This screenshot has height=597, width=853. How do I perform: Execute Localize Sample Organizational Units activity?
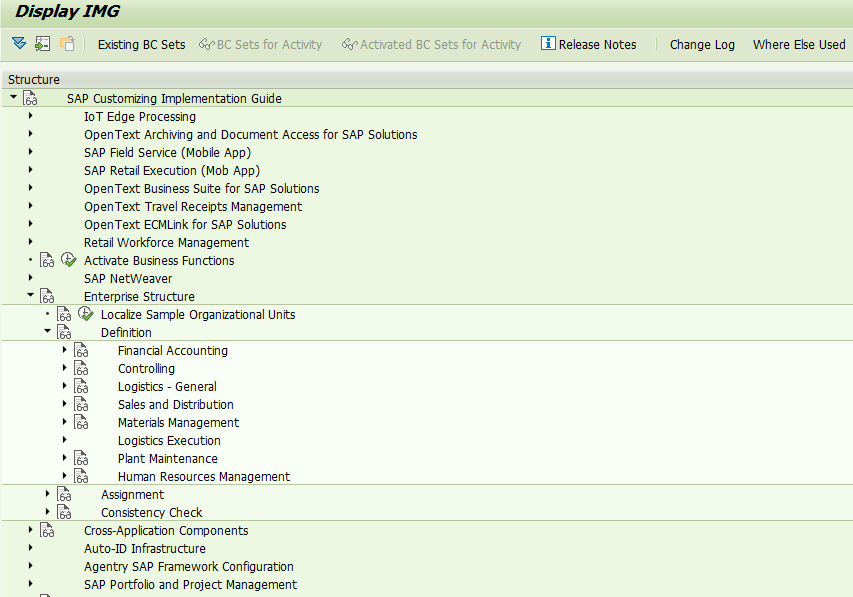[85, 313]
